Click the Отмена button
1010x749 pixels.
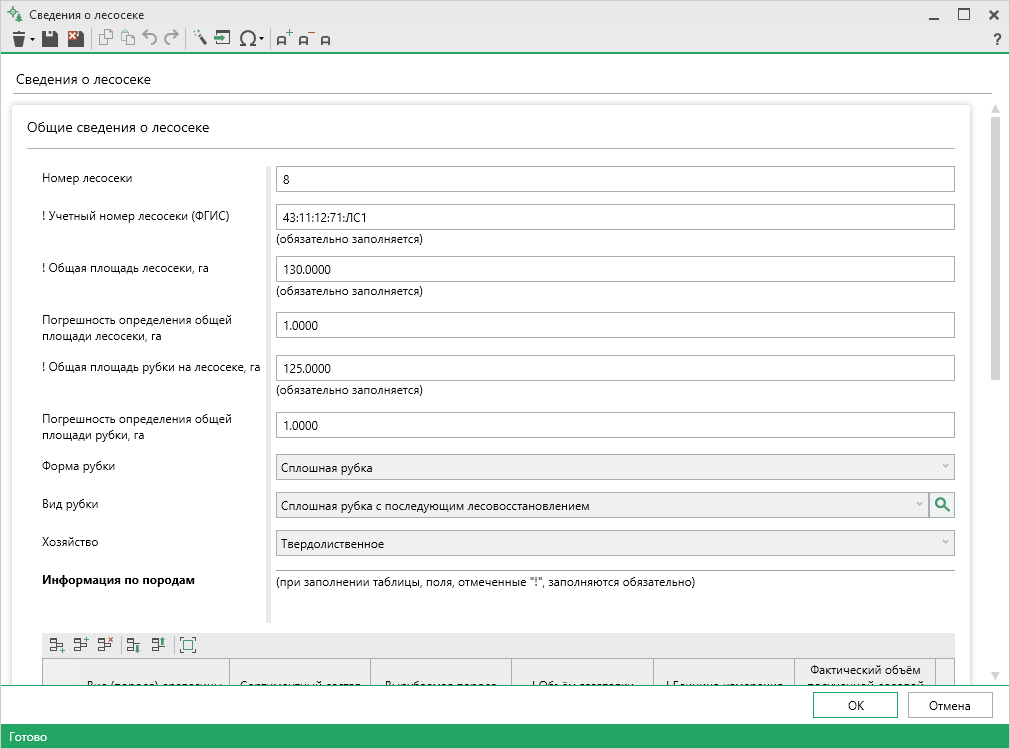pyautogui.click(x=949, y=705)
